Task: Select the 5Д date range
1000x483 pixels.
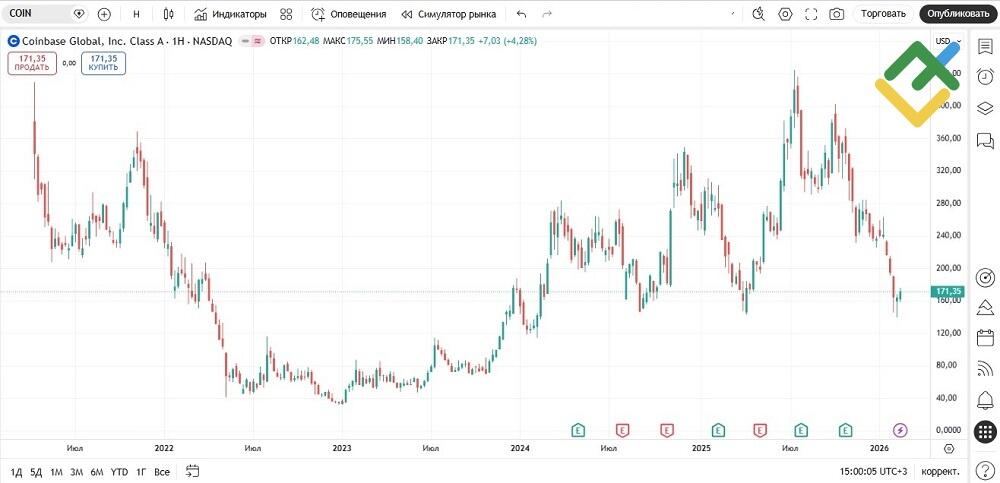Action: click(36, 472)
